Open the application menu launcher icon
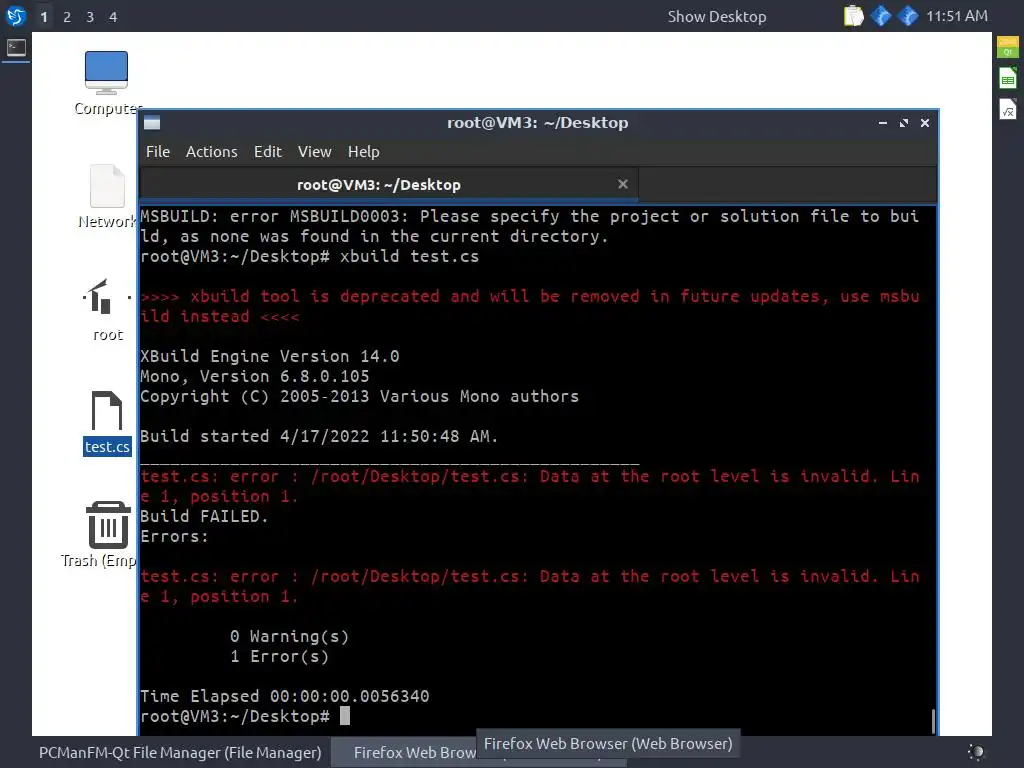Image resolution: width=1024 pixels, height=768 pixels. (x=16, y=16)
